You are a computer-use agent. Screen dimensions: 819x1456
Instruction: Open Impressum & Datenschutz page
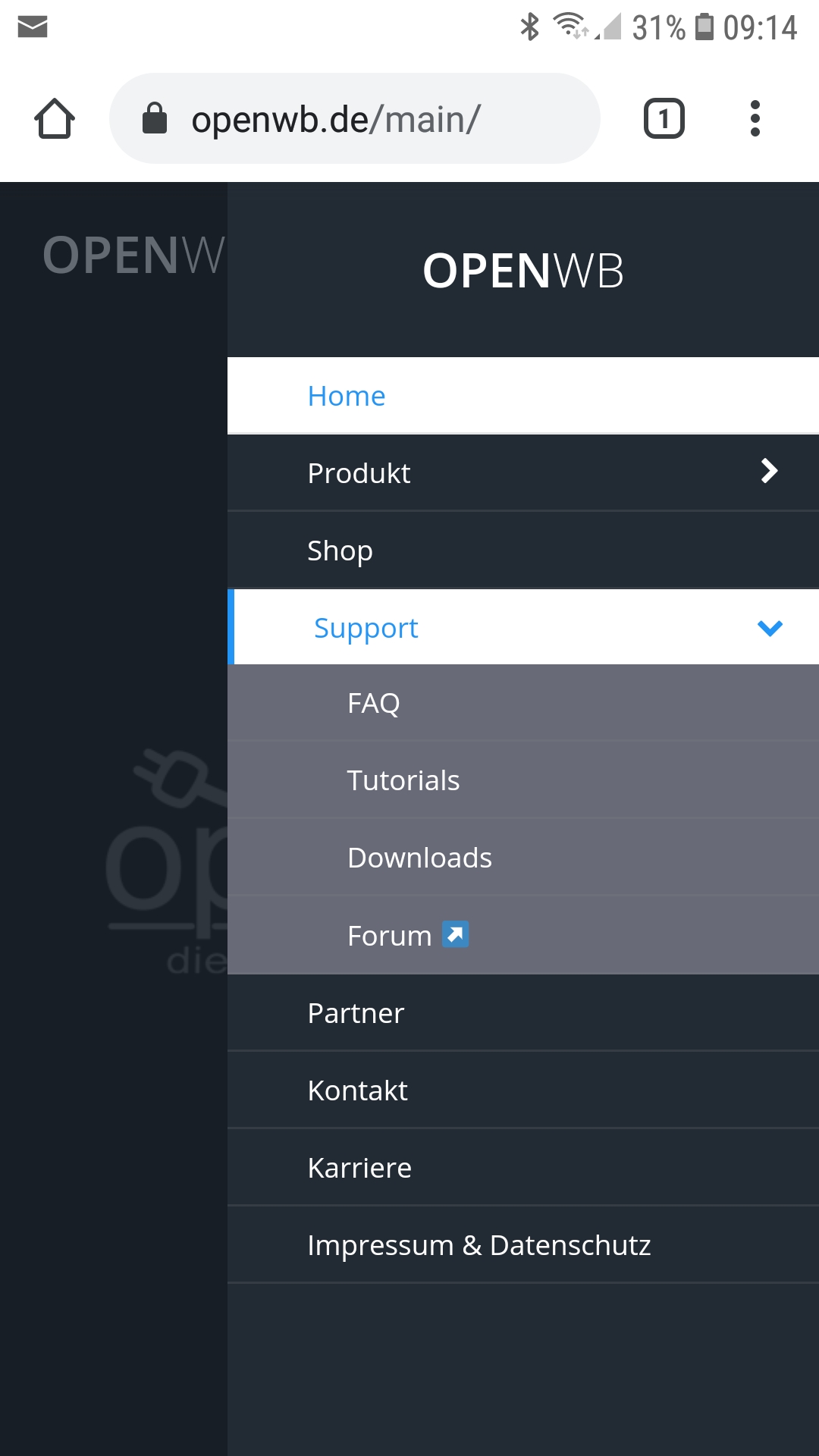pos(479,1246)
